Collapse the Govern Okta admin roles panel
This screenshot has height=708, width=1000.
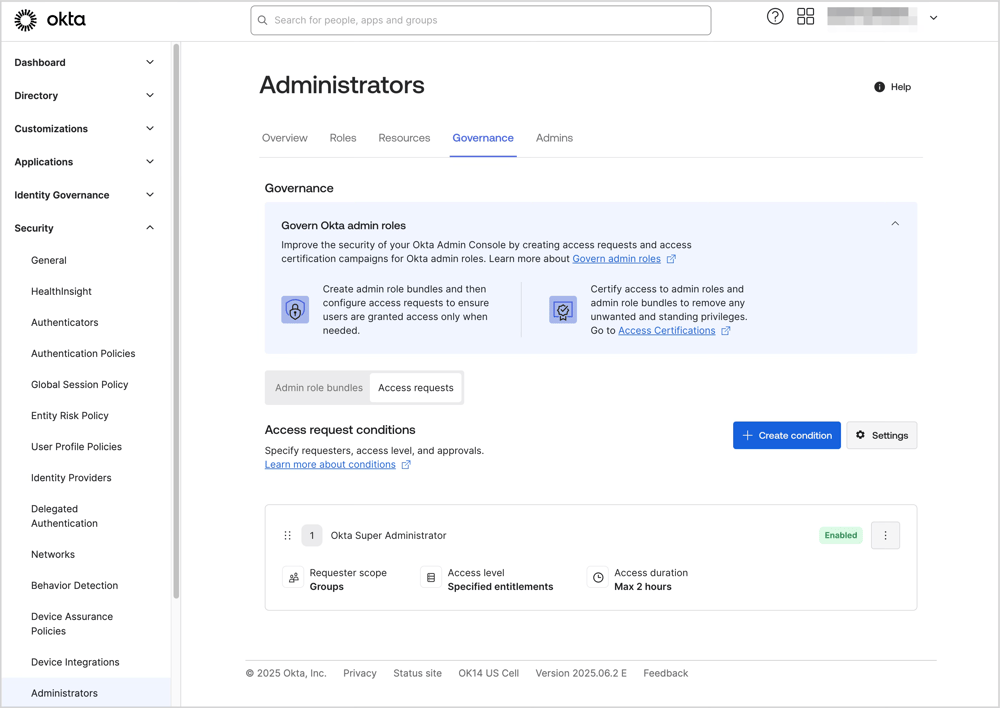(x=895, y=224)
